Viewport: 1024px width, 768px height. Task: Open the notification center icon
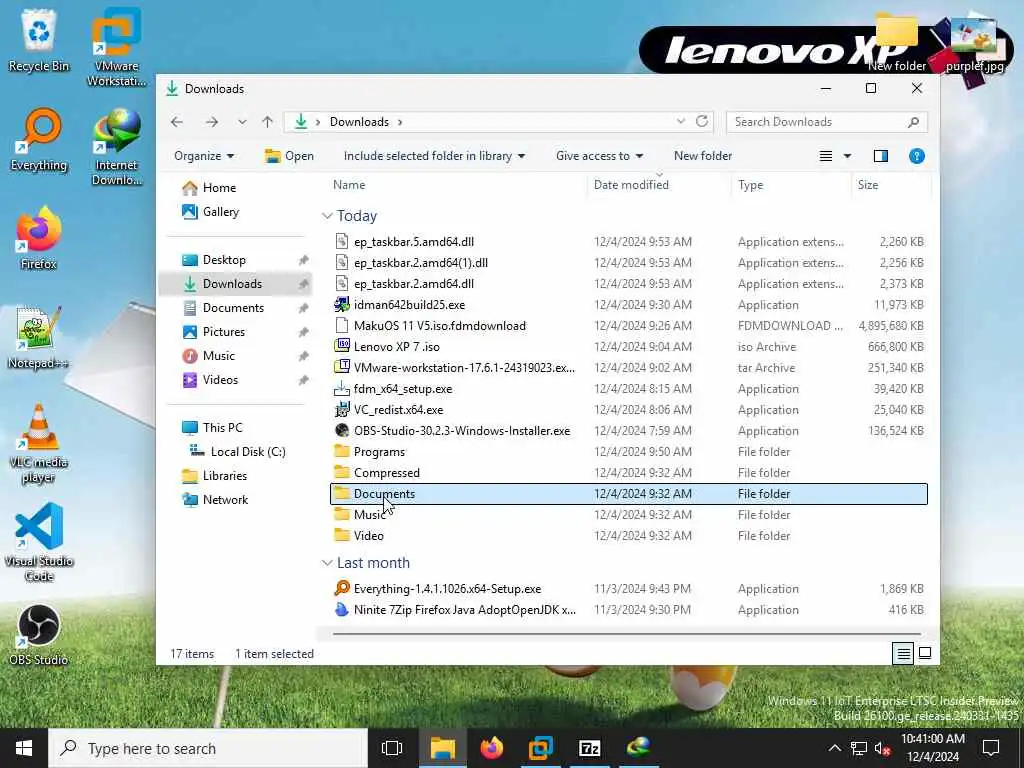(991, 748)
